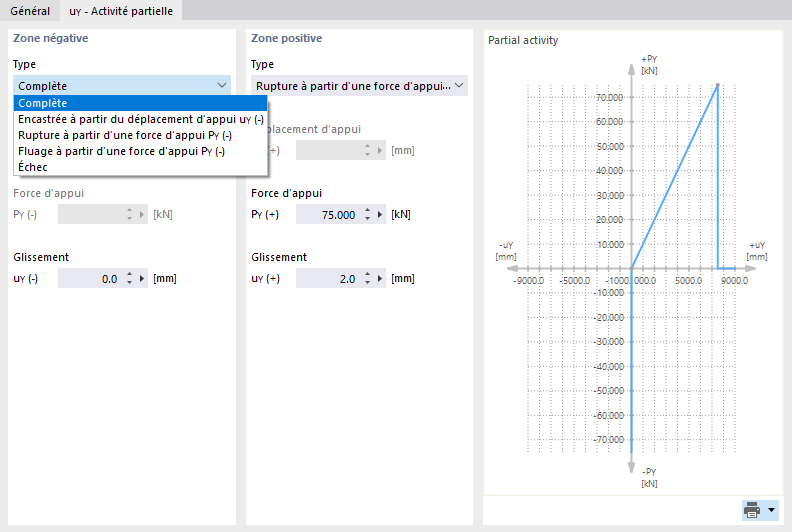Open the Zone positive Type dropdown
This screenshot has height=532, width=792.
point(459,86)
